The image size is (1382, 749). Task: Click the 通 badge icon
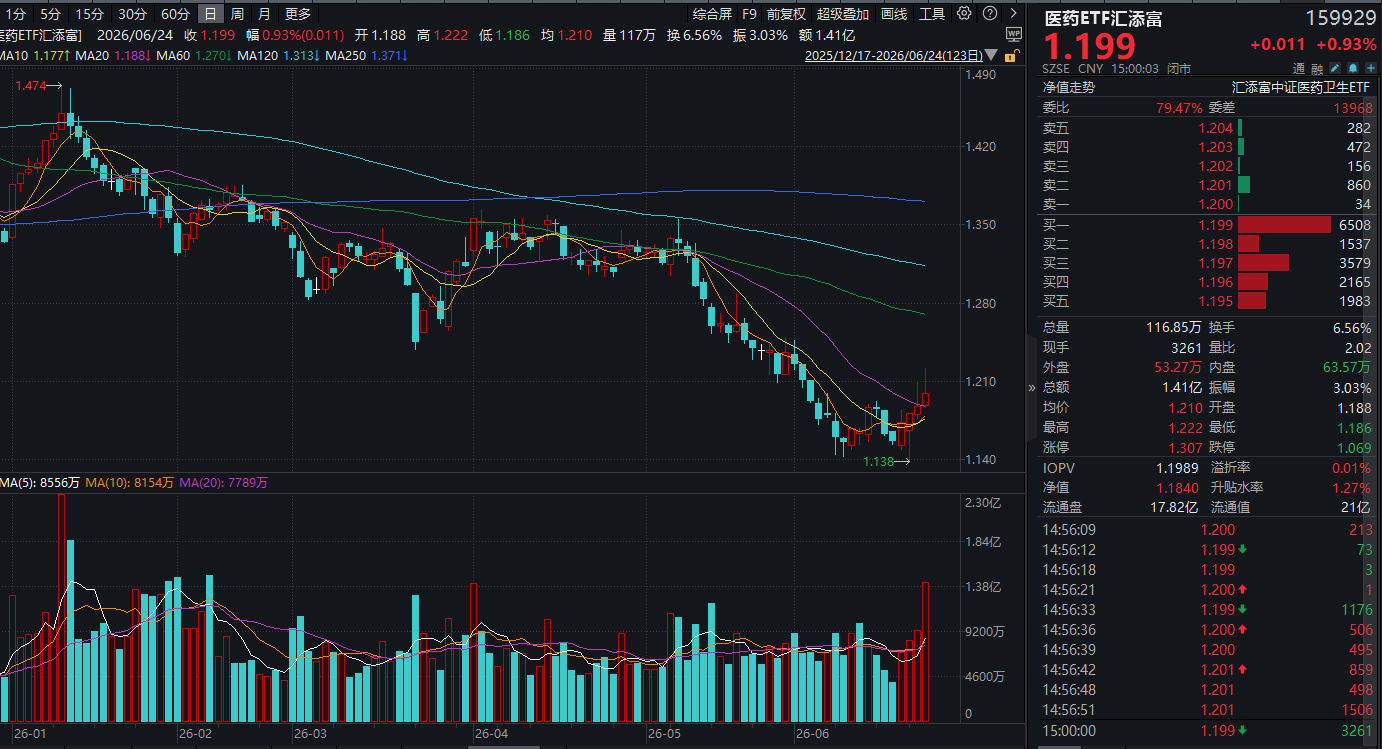pyautogui.click(x=1299, y=68)
